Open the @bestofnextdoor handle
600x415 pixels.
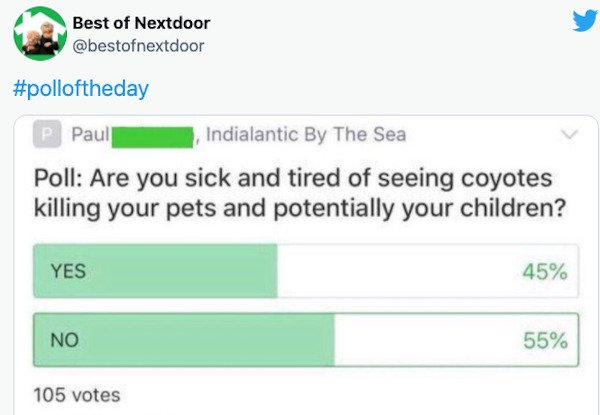(138, 46)
